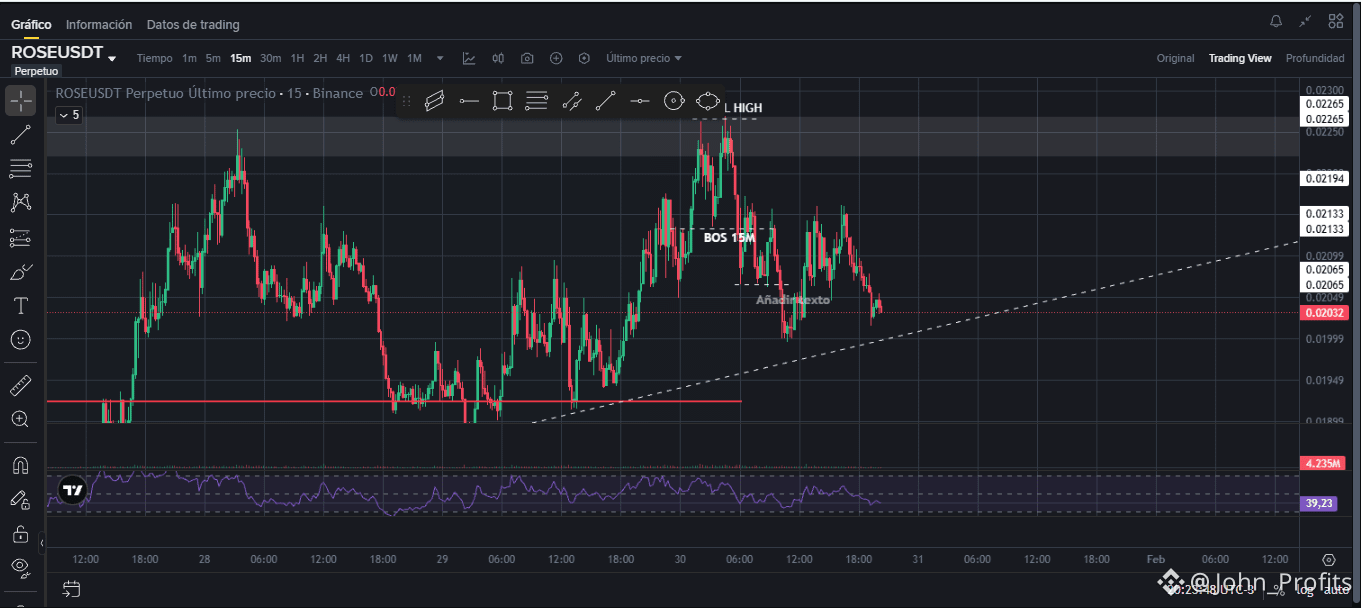
Task: Open the Fibonacci and Gann tools
Action: coord(20,168)
